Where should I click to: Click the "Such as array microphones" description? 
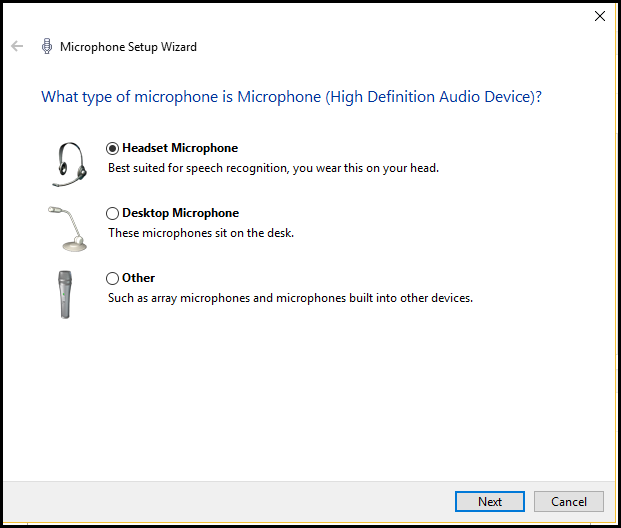click(290, 298)
